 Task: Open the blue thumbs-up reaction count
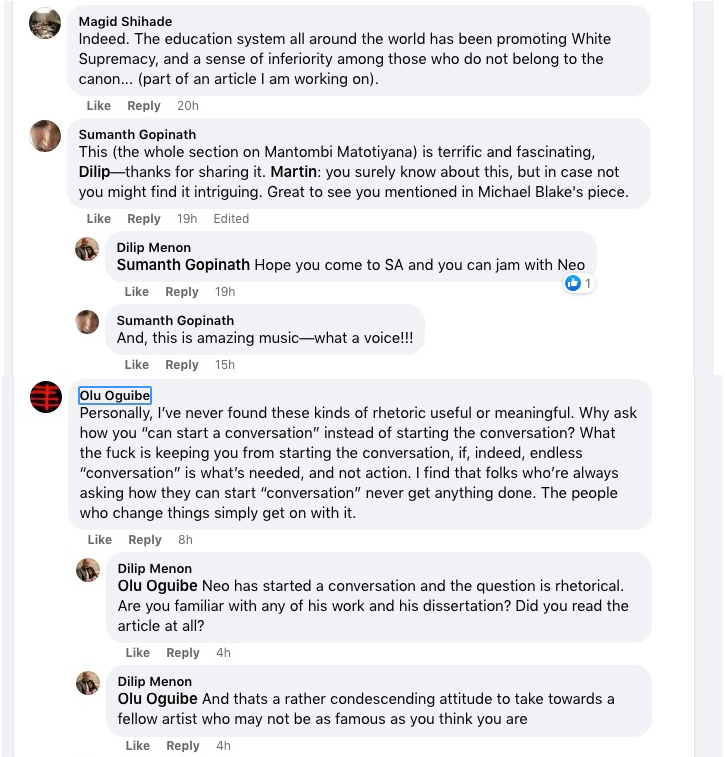(579, 284)
